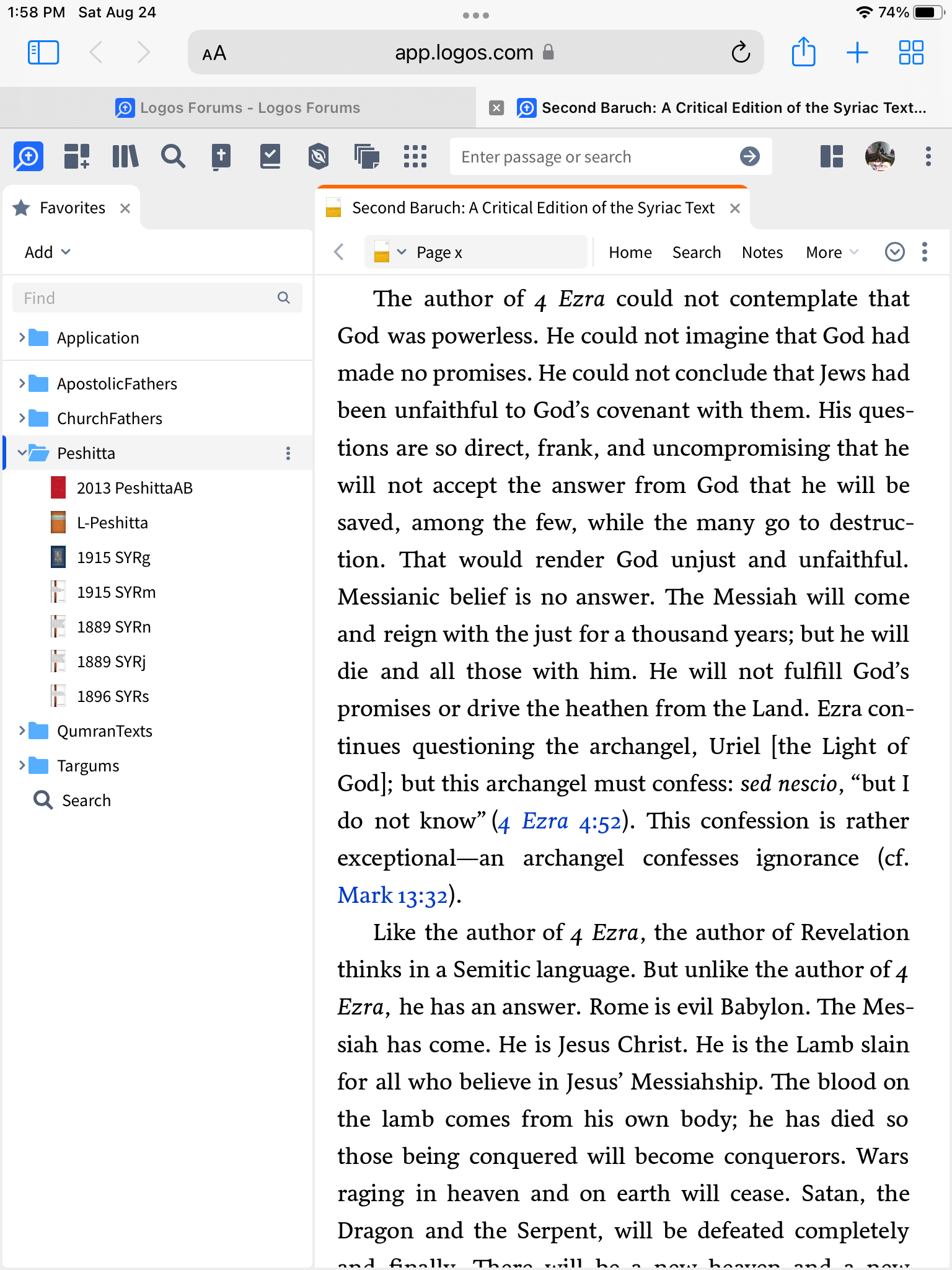
Task: Open the Logos search magnifier tool
Action: click(x=173, y=156)
